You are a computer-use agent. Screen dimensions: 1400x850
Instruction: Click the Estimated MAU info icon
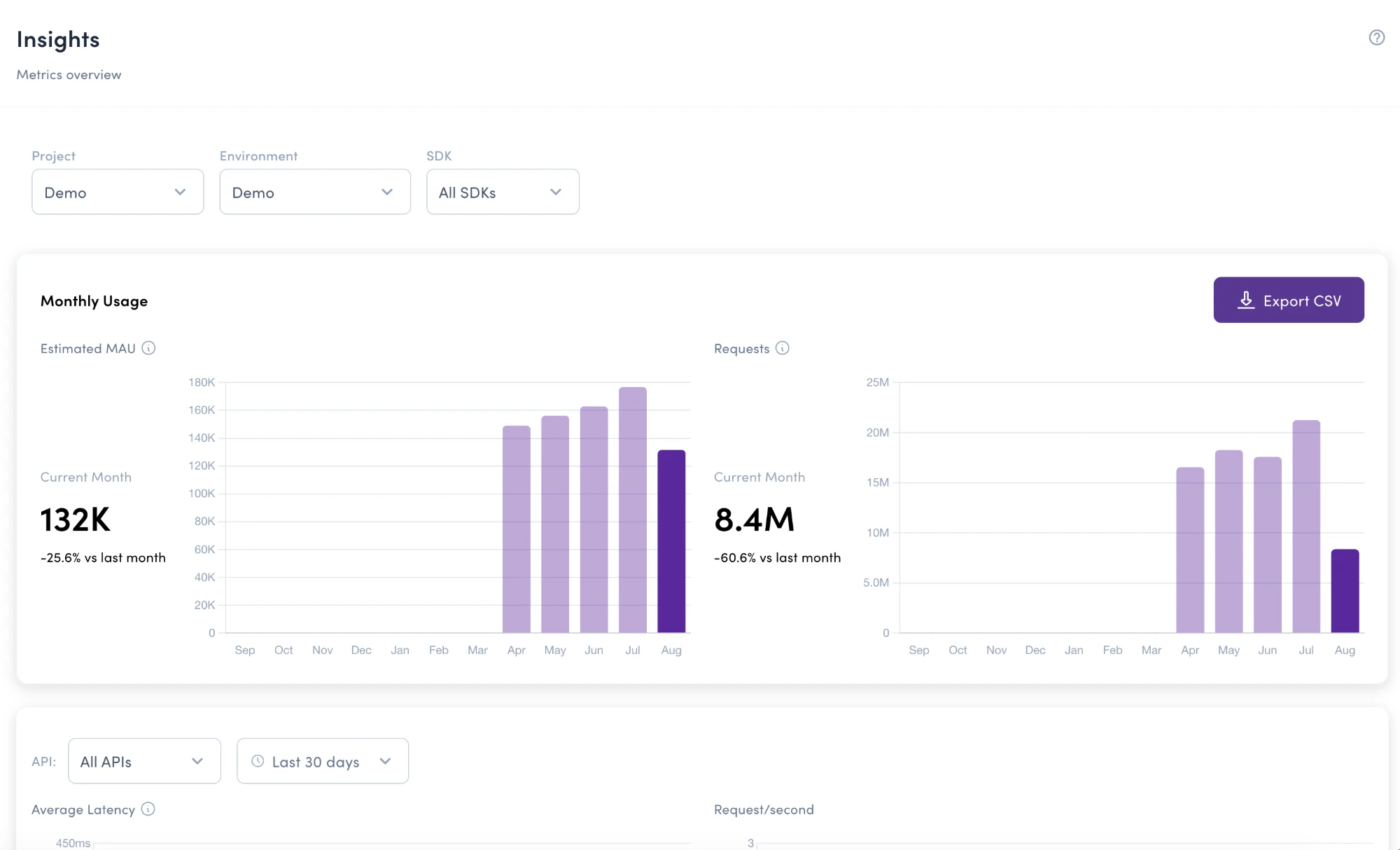[x=148, y=348]
